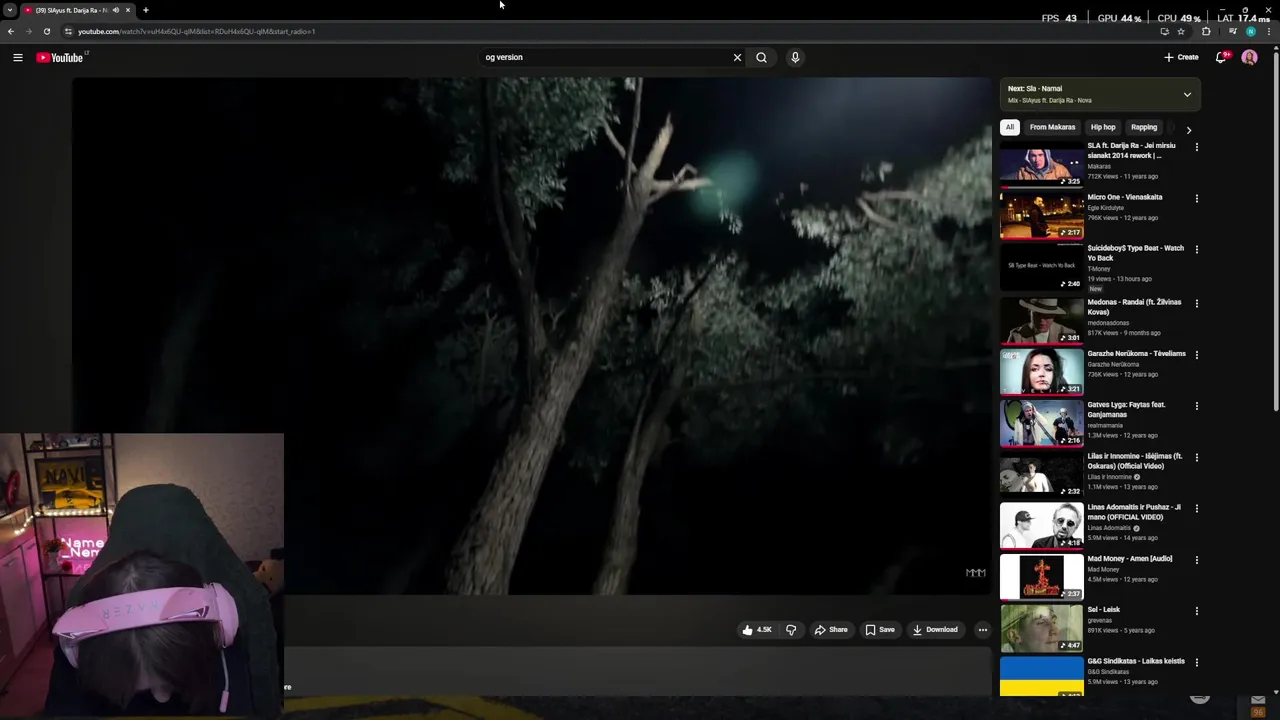
Task: Open options for 'Mad Money - Amen' video
Action: (x=1196, y=559)
